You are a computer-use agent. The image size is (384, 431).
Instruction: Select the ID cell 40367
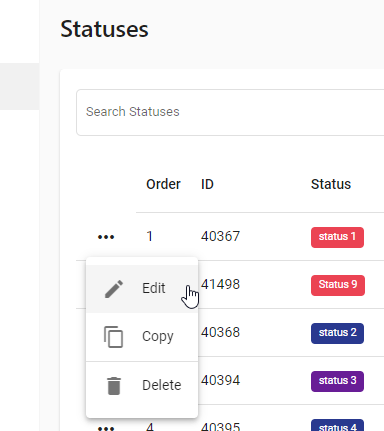[220, 236]
